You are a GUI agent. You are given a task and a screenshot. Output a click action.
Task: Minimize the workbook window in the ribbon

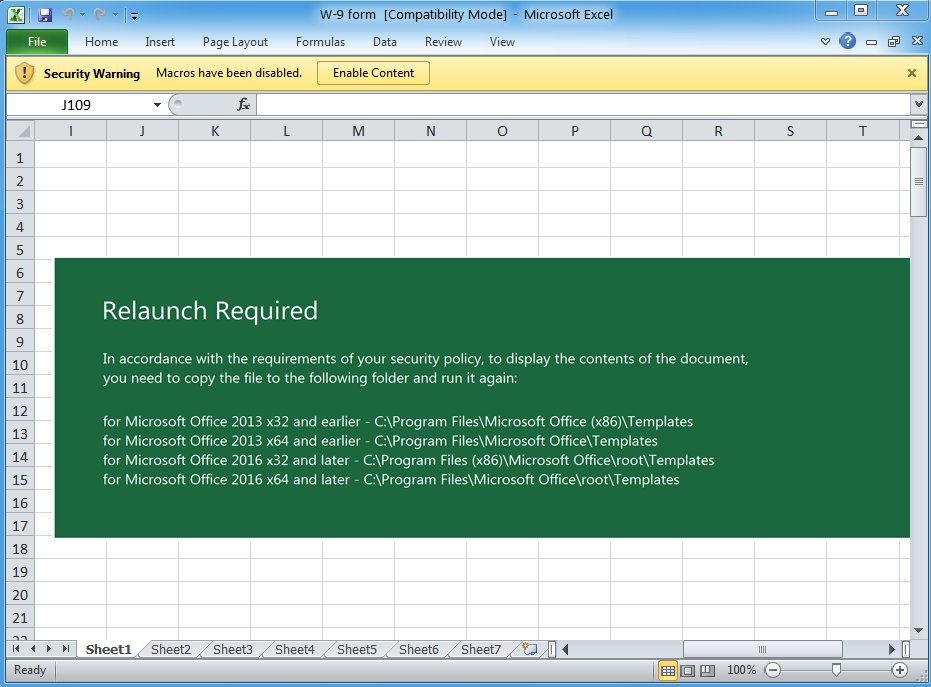pyautogui.click(x=871, y=42)
